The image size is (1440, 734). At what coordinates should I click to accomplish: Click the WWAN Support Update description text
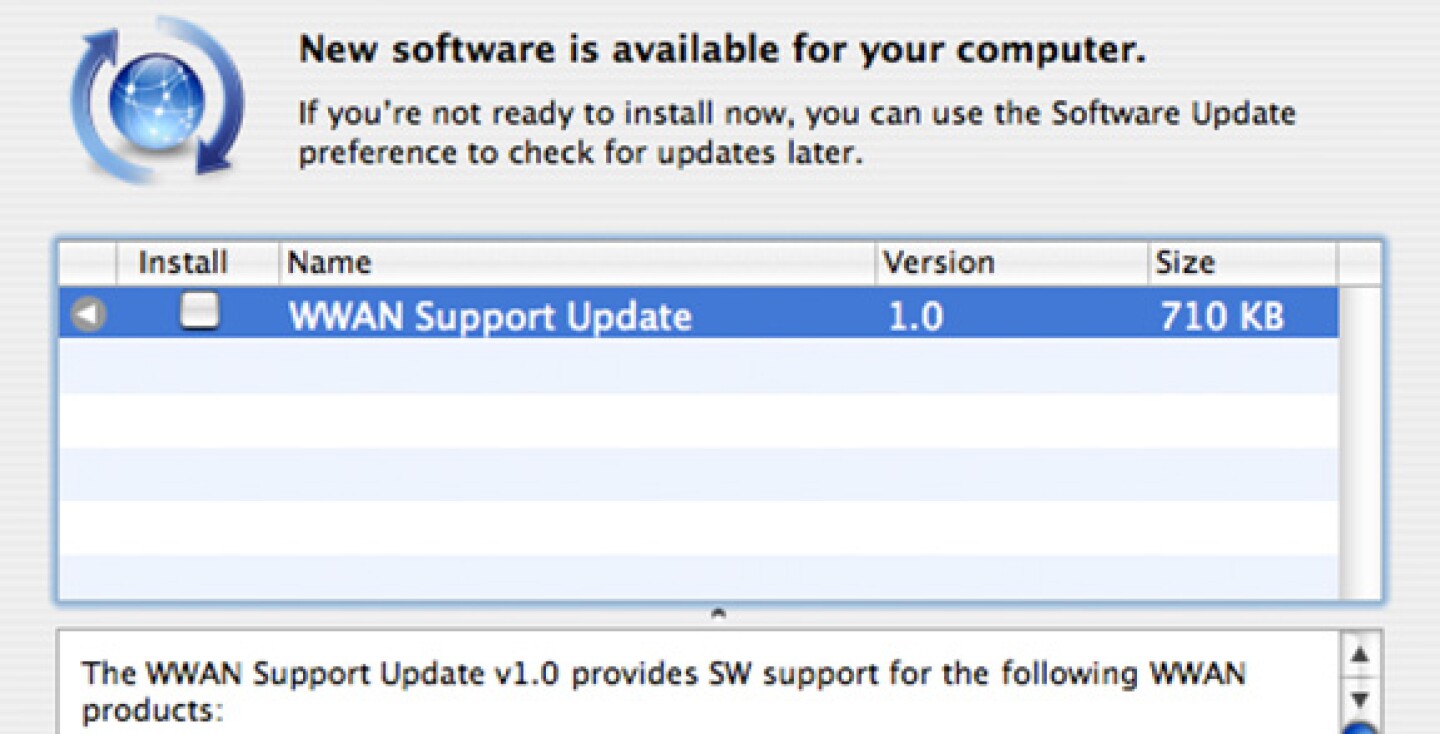pos(663,692)
